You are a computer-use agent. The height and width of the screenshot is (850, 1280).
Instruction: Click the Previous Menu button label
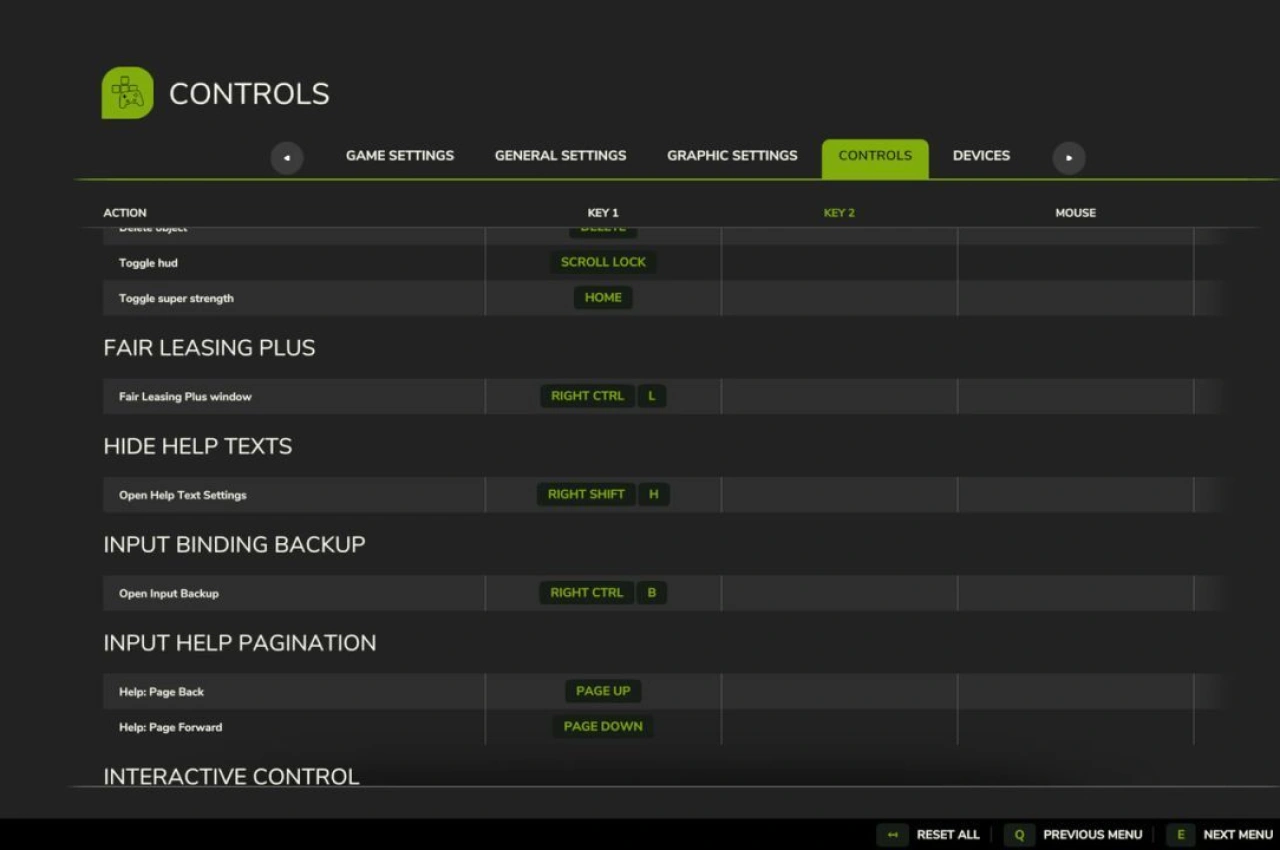(1092, 835)
